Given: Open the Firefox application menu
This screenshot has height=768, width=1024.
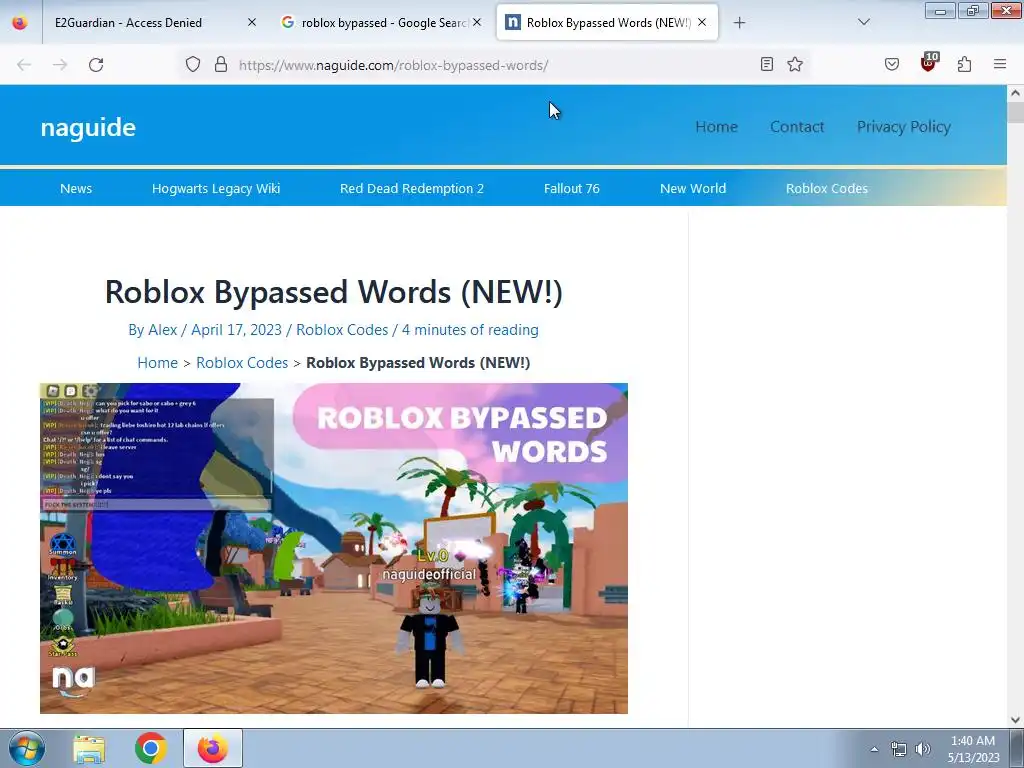Looking at the screenshot, I should [x=1000, y=64].
